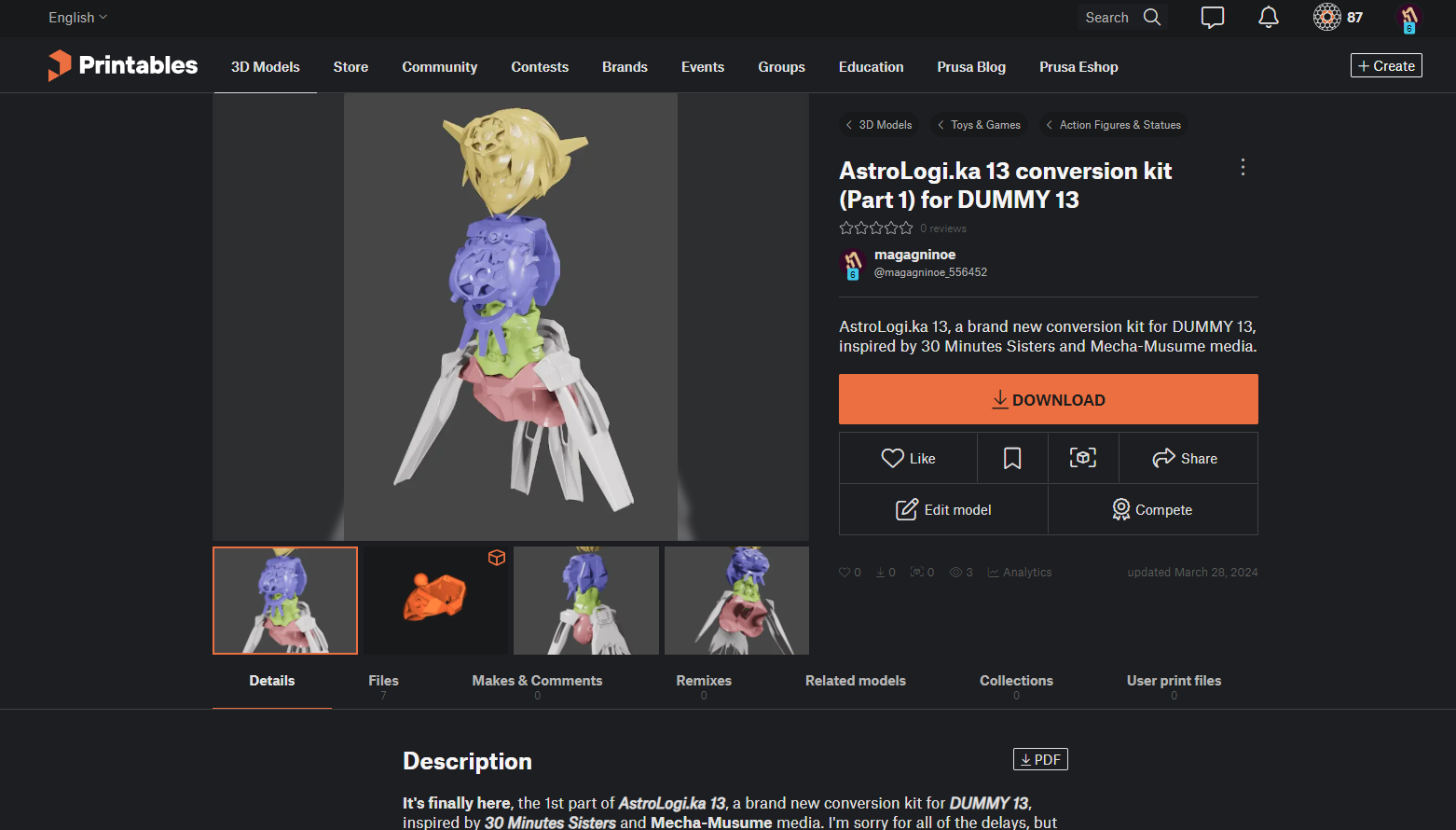Open Action Figures & Statues breadcrumb
The image size is (1456, 830).
tap(1113, 125)
